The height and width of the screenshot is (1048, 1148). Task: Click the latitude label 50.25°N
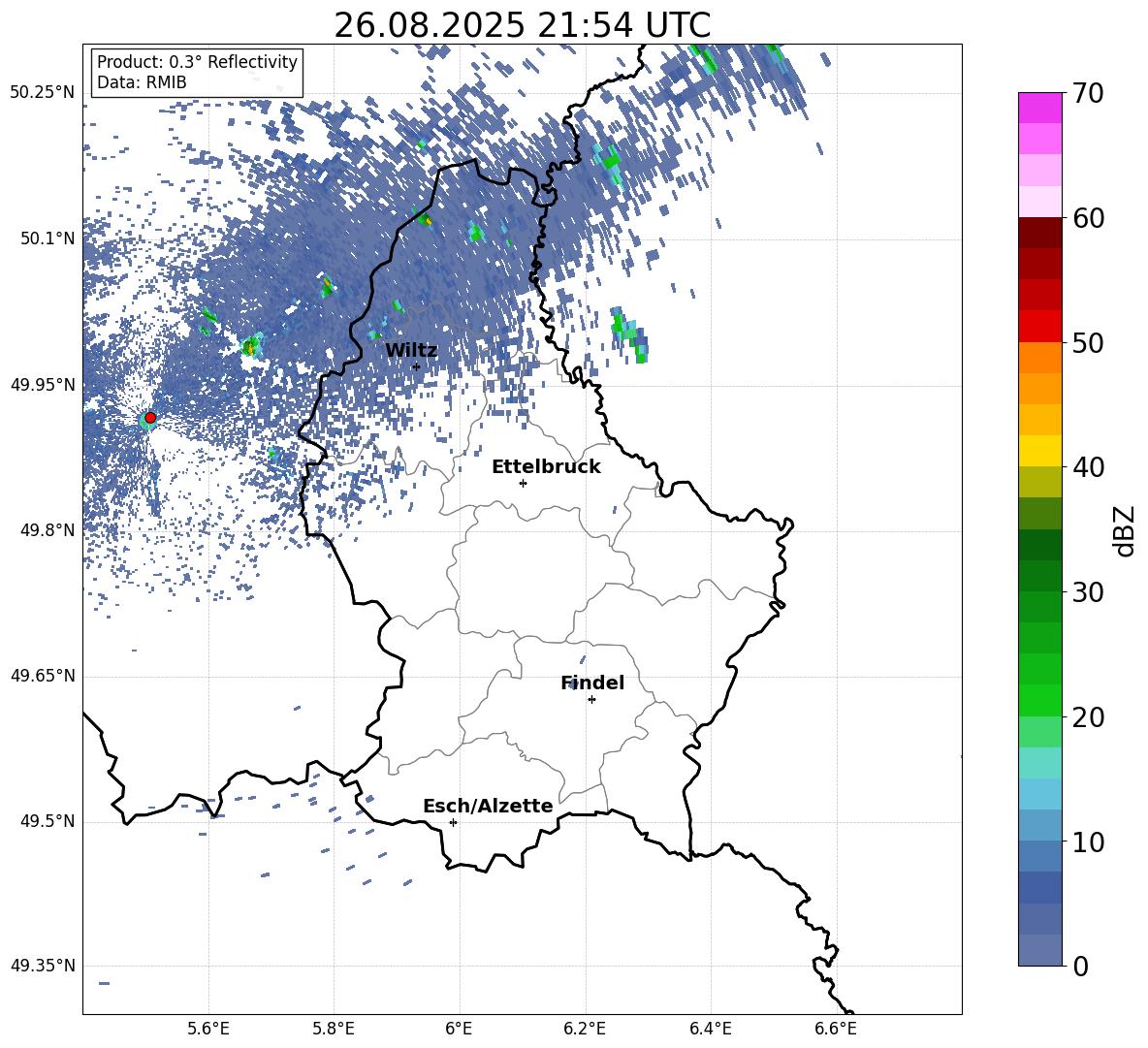click(43, 93)
